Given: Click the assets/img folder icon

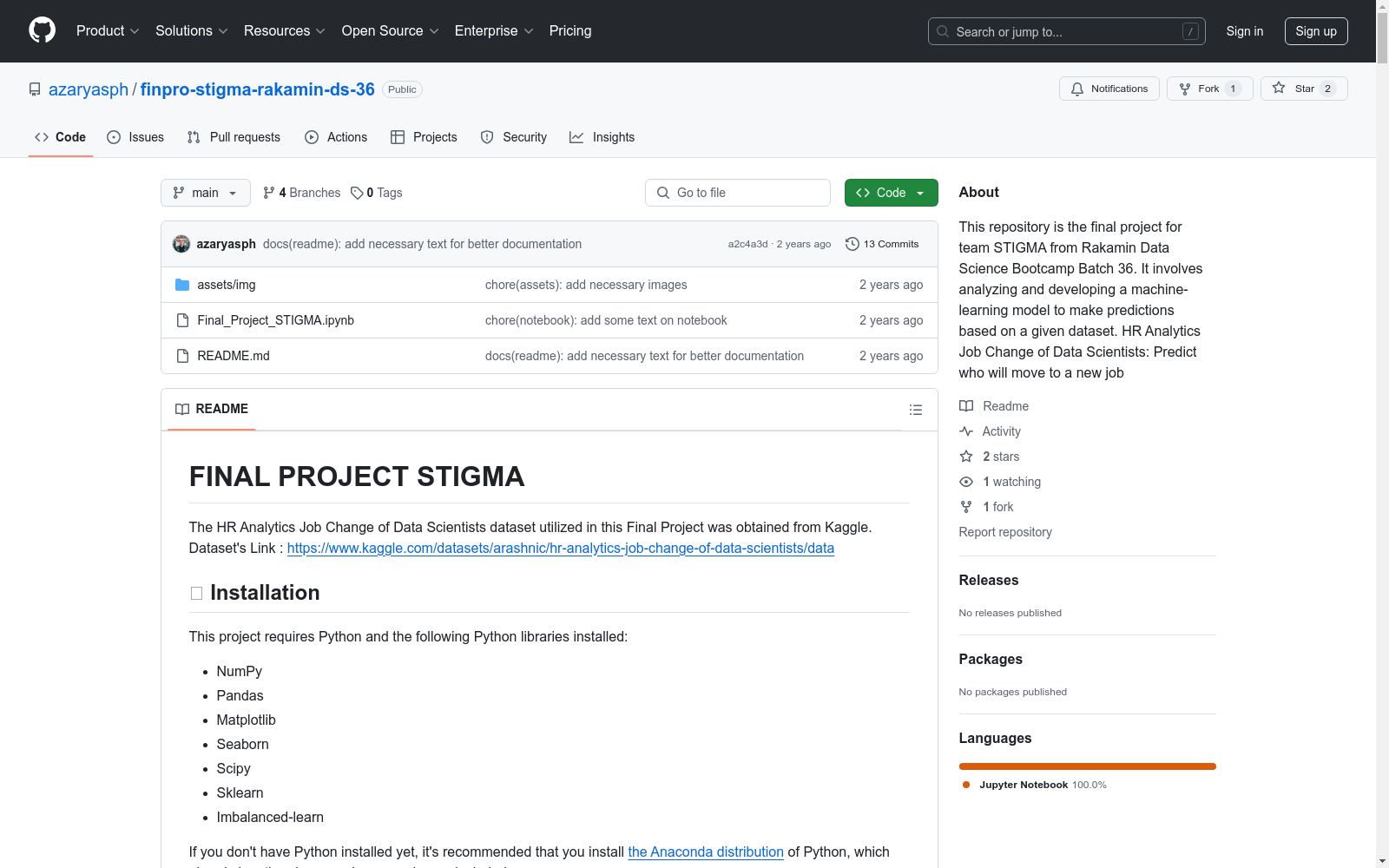Looking at the screenshot, I should click(x=182, y=285).
